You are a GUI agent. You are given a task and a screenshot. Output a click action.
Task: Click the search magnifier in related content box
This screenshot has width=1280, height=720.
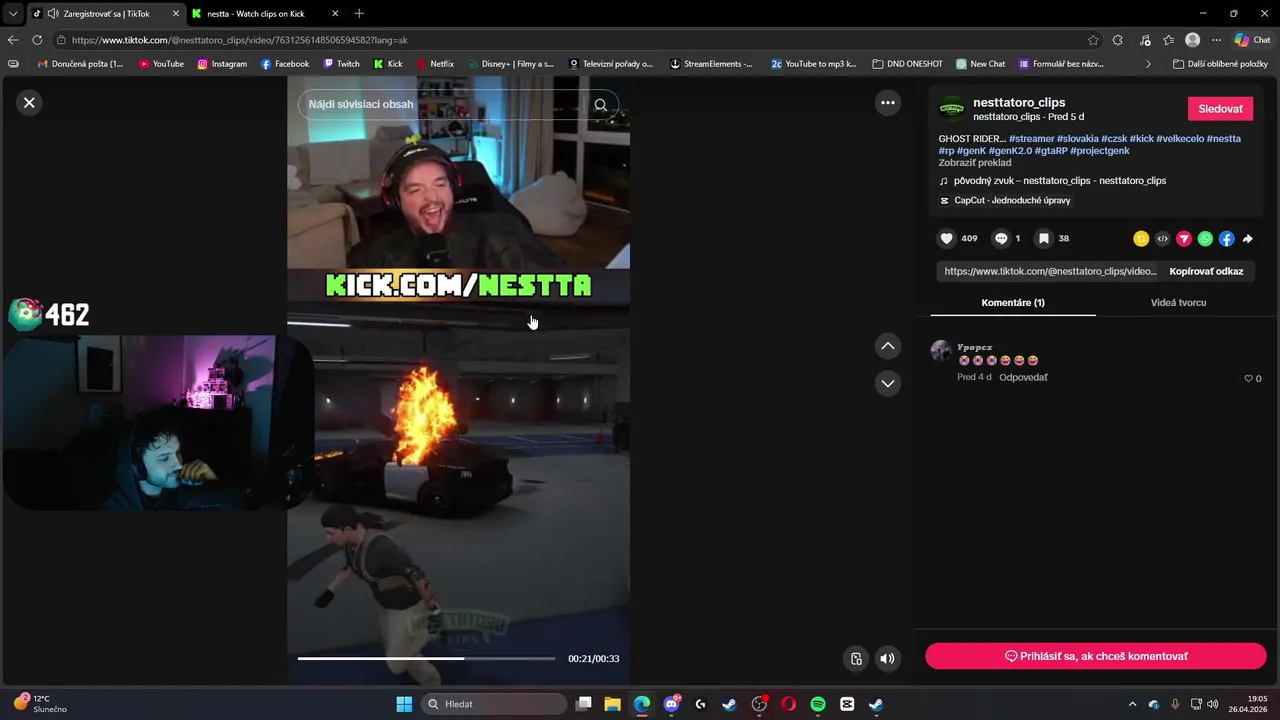click(600, 104)
